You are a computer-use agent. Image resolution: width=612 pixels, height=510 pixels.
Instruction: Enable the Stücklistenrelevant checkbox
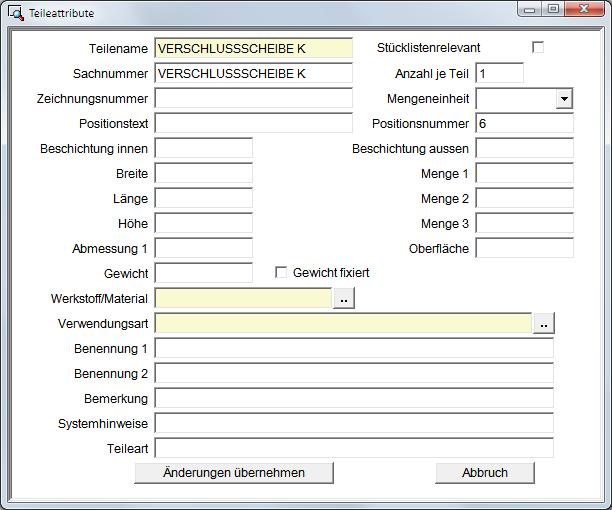(538, 47)
